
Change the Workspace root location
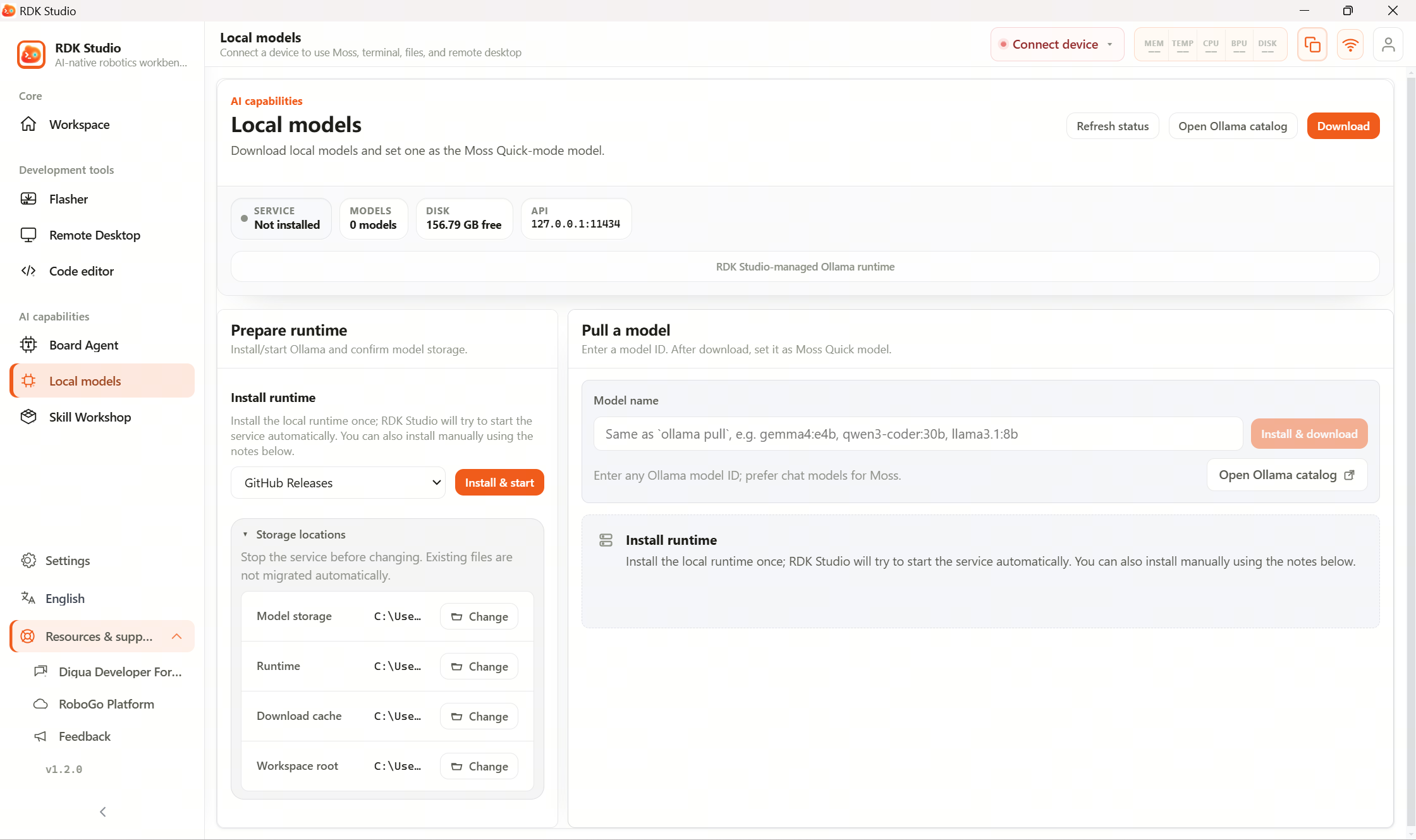tap(479, 766)
